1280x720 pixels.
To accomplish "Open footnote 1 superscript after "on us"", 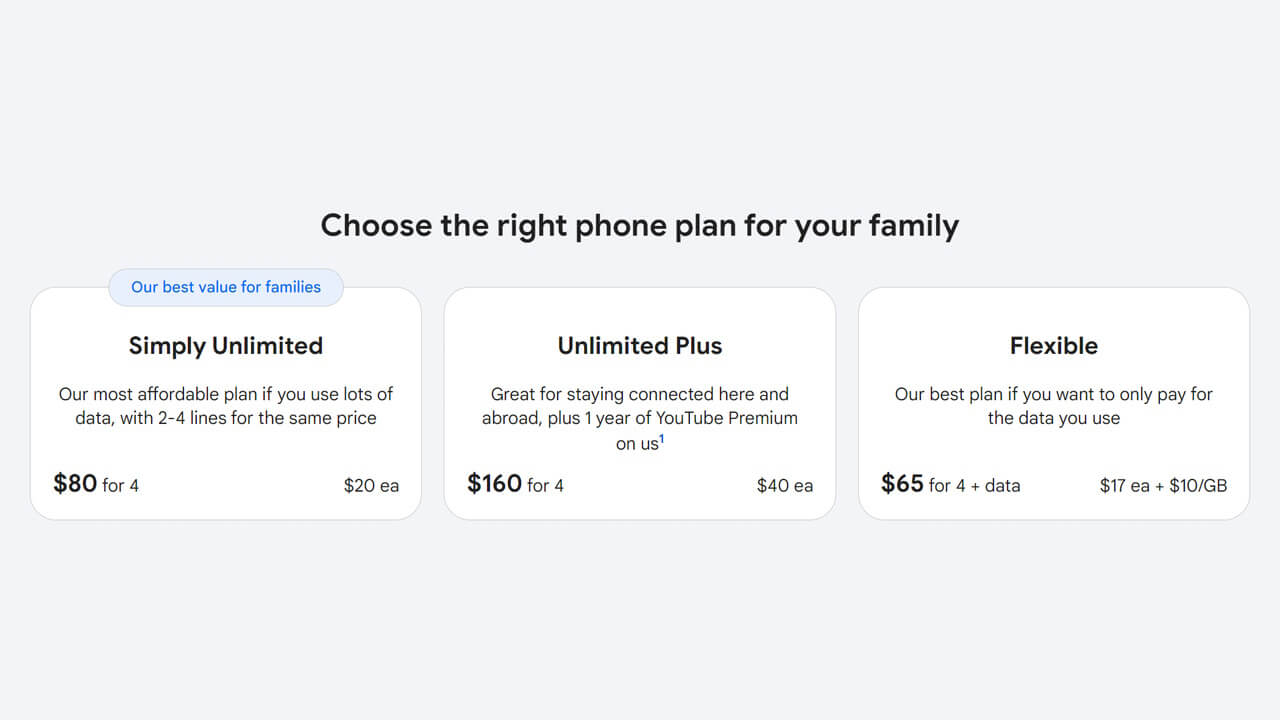I will click(x=662, y=438).
